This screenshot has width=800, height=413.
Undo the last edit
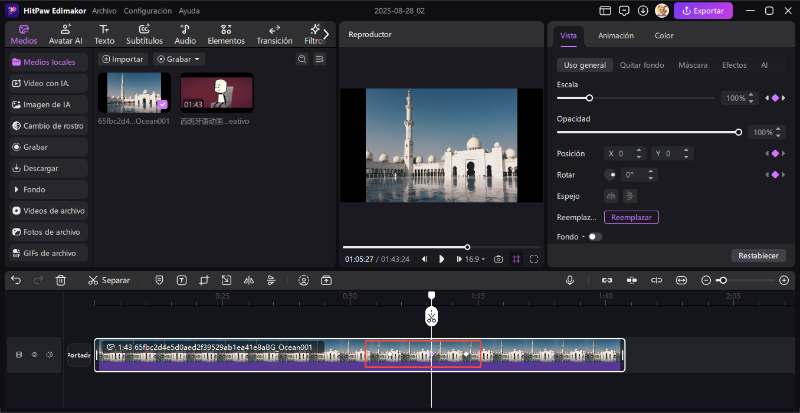(x=15, y=280)
